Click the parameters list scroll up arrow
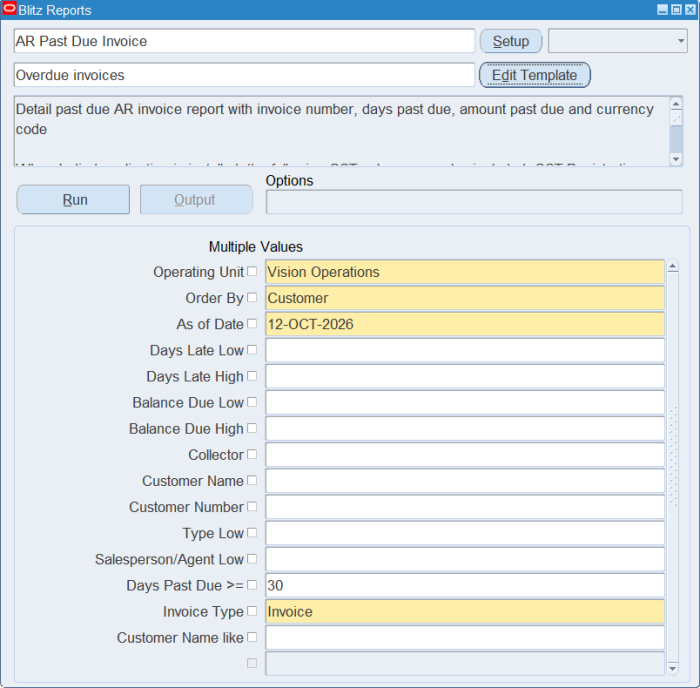Viewport: 700px width, 688px height. pos(673,267)
